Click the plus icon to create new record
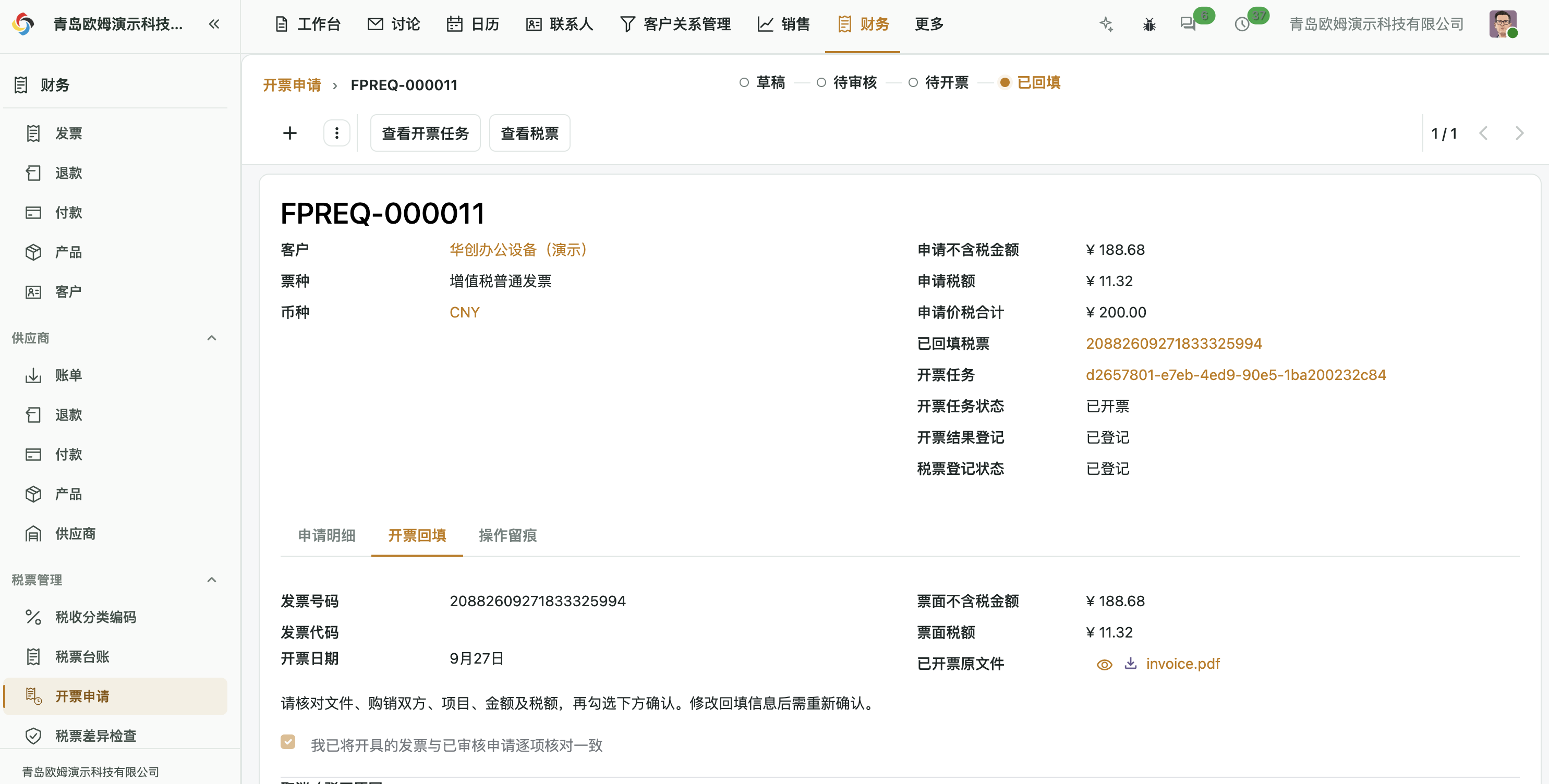 pyautogui.click(x=290, y=133)
